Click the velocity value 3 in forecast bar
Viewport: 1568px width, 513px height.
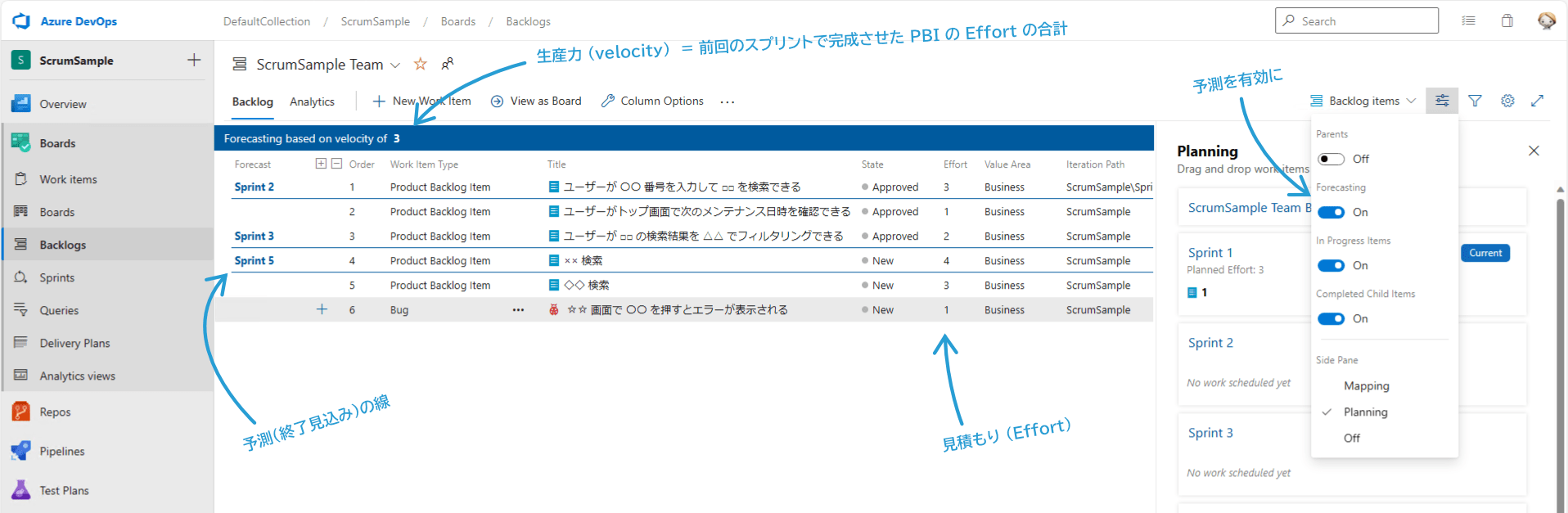tap(396, 138)
